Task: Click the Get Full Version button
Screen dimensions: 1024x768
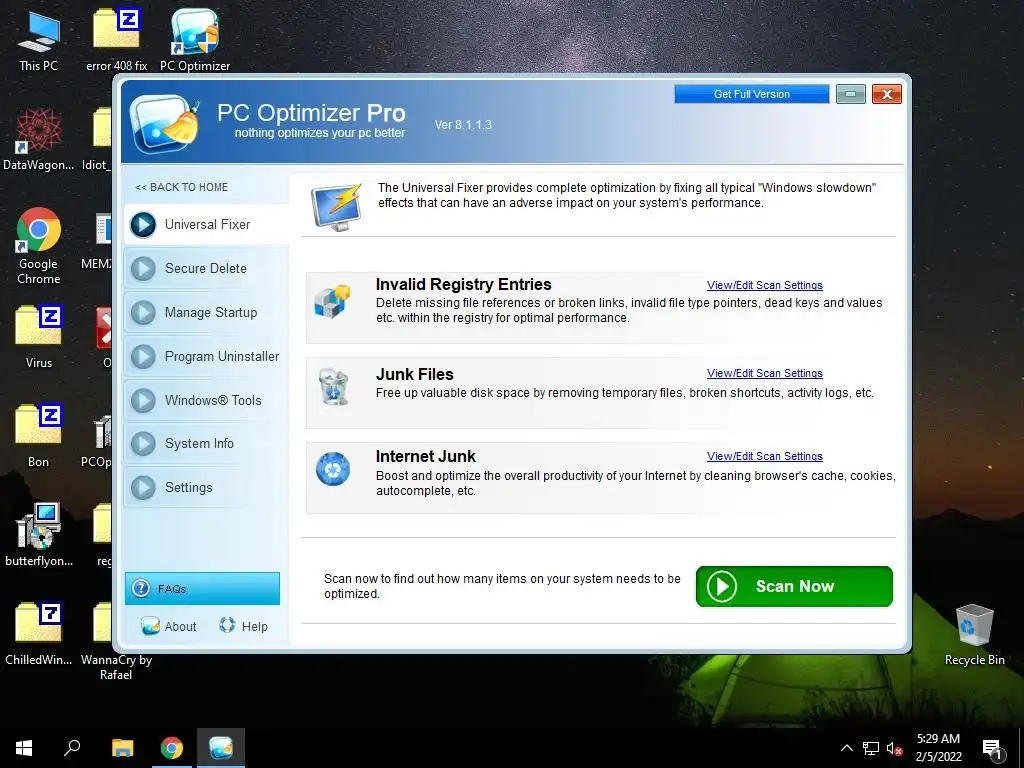Action: (x=752, y=94)
